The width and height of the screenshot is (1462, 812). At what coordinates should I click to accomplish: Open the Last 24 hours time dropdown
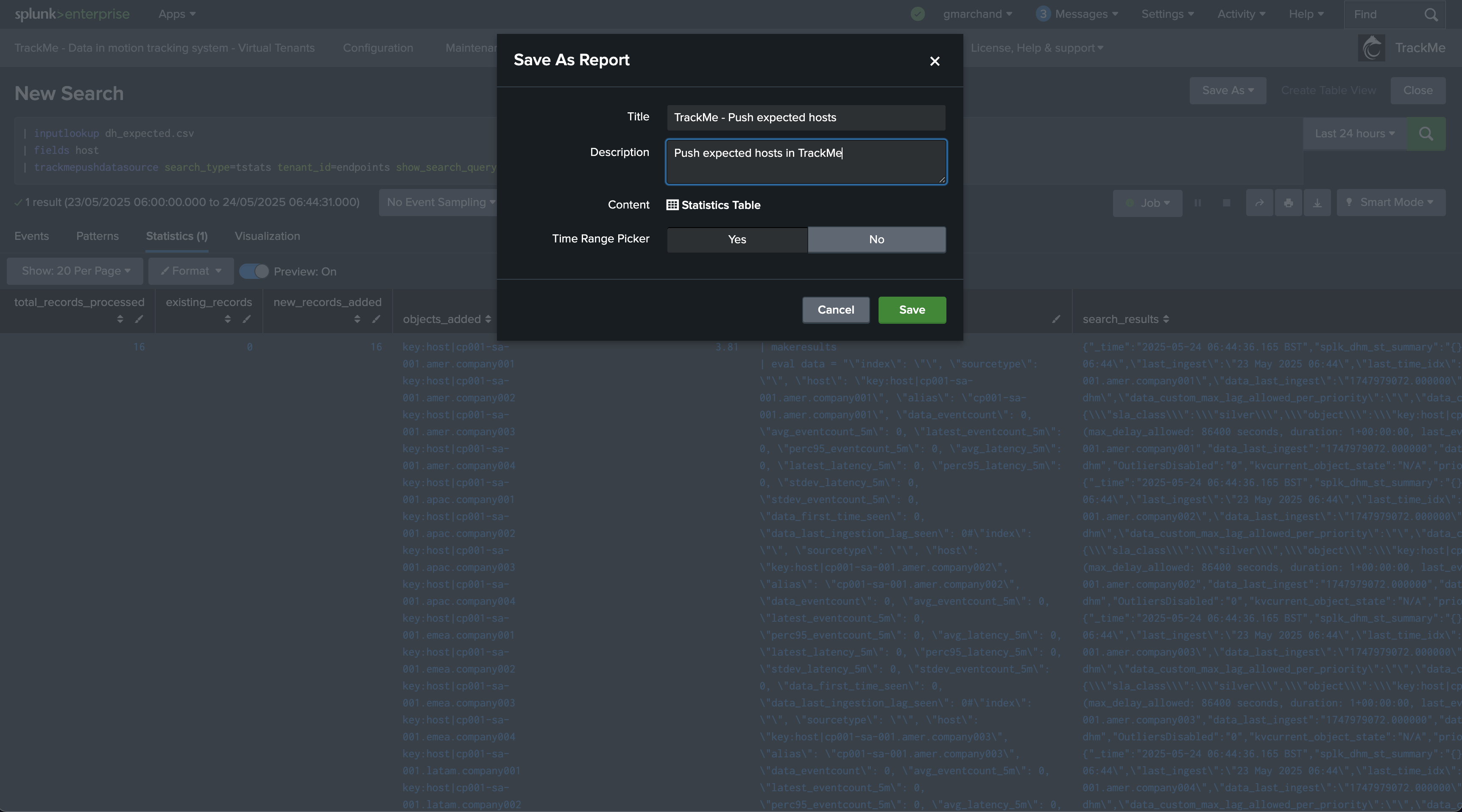pyautogui.click(x=1354, y=134)
